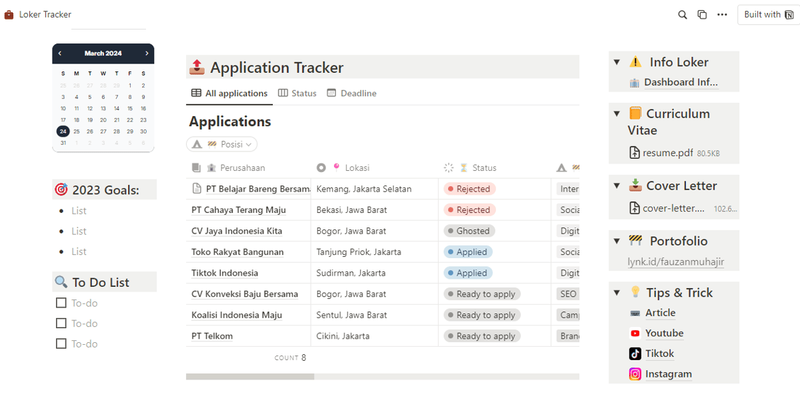The height and width of the screenshot is (401, 800).
Task: Click the briefcase Loker Tracker page icon
Action: click(x=9, y=15)
